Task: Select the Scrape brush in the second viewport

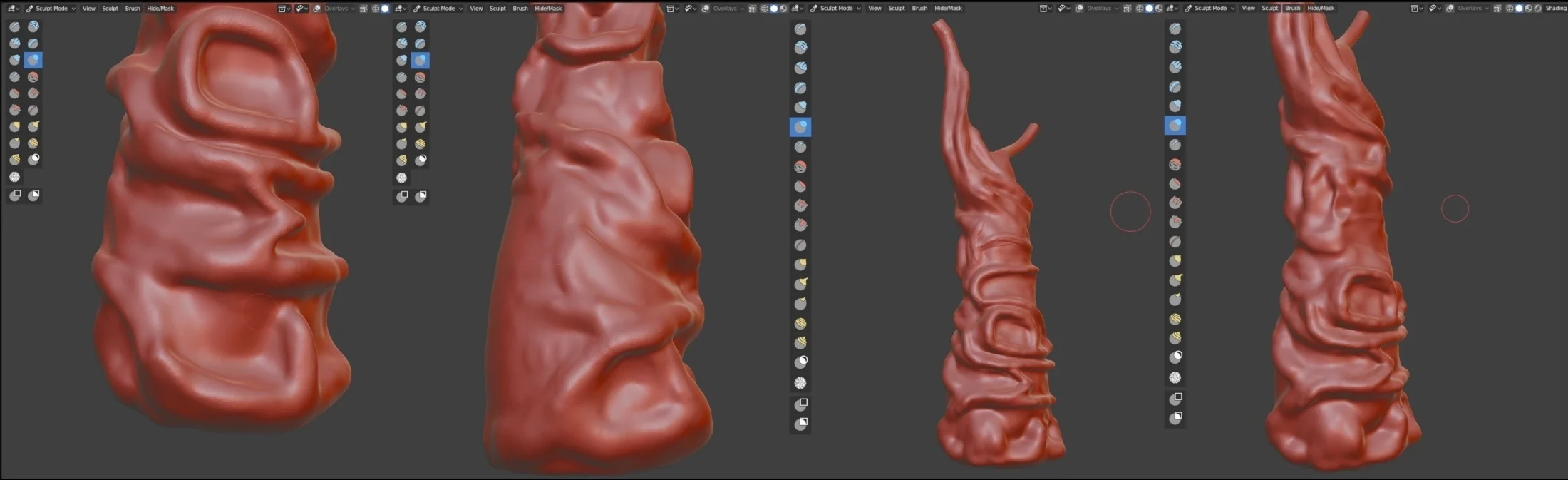Action: (402, 111)
